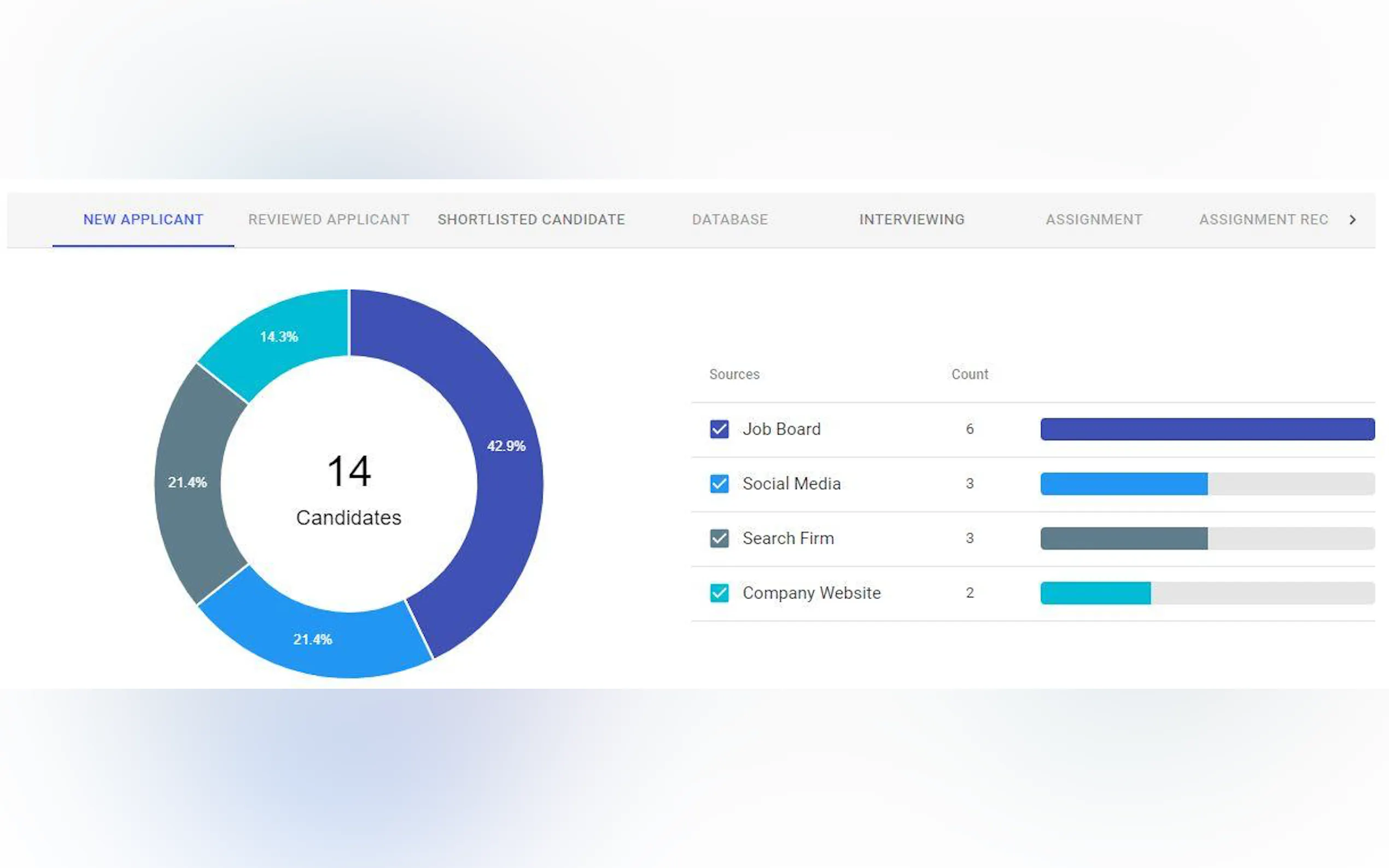Go to the Interviewing tab
This screenshot has width=1389, height=868.
[911, 219]
